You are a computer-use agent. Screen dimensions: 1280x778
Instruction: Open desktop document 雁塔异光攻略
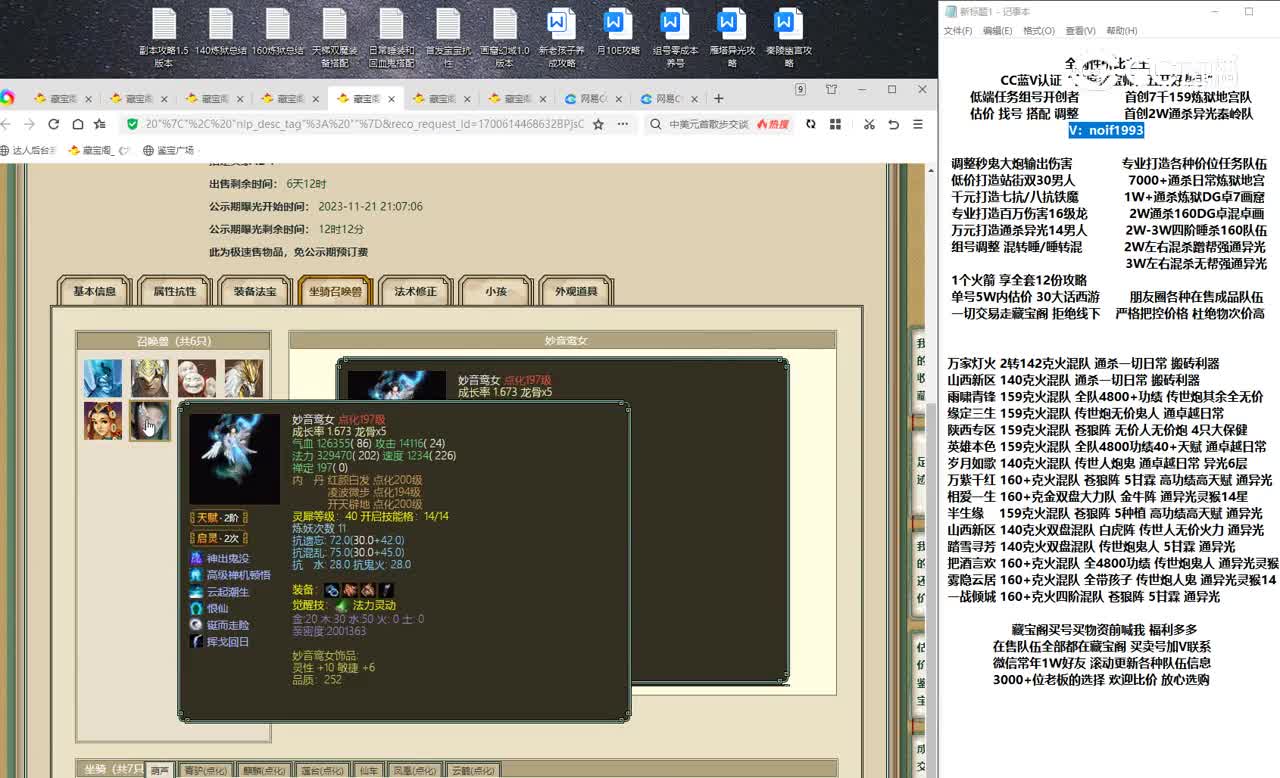point(732,39)
